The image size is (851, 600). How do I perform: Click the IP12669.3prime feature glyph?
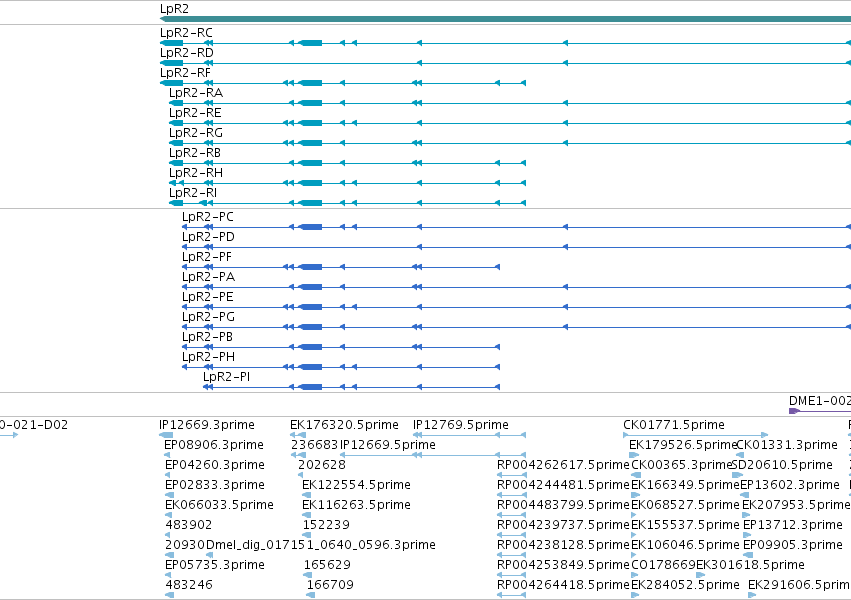tap(166, 435)
